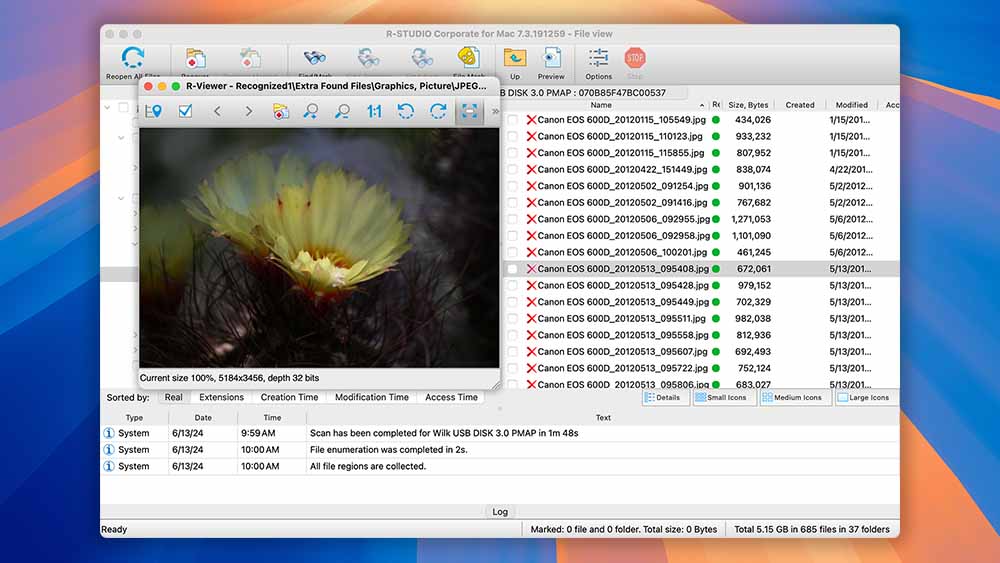Toggle fit-to-window icon in R-Viewer
The height and width of the screenshot is (563, 1000).
pos(469,111)
